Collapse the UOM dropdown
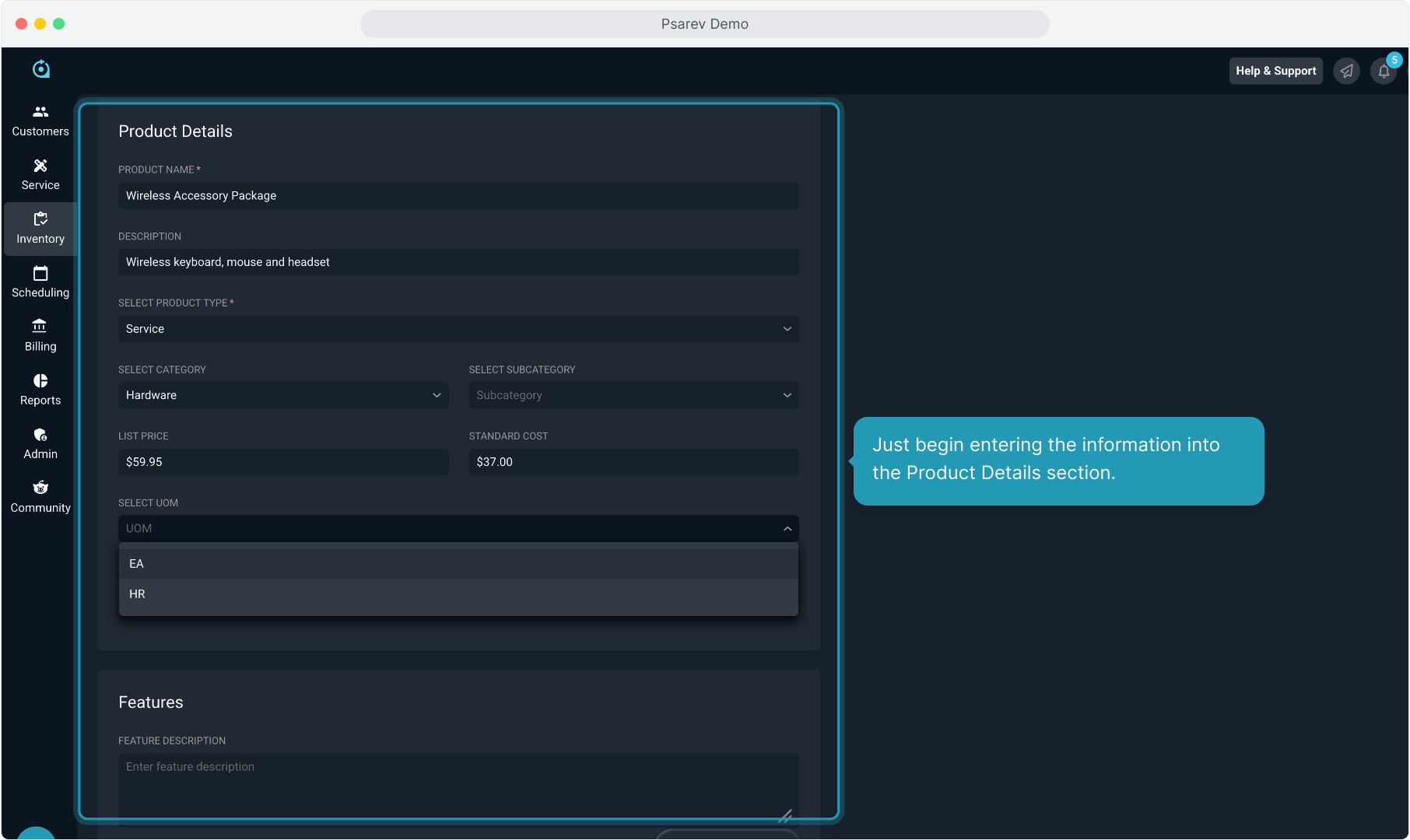 coord(787,529)
